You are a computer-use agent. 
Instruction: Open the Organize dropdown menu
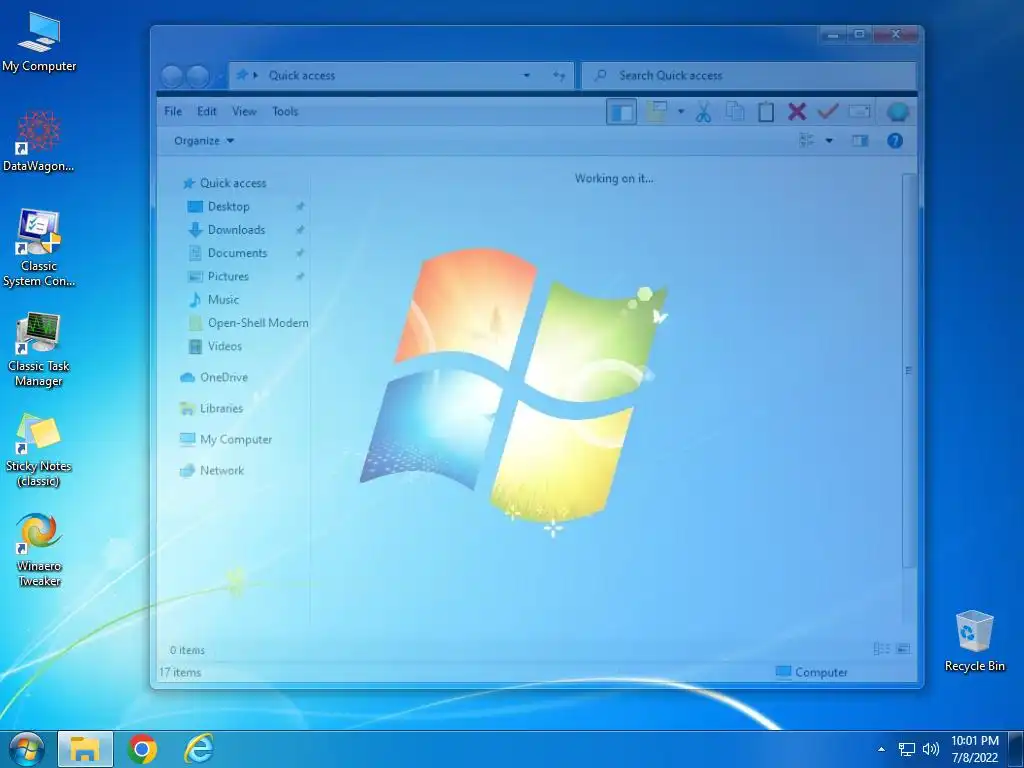tap(204, 140)
